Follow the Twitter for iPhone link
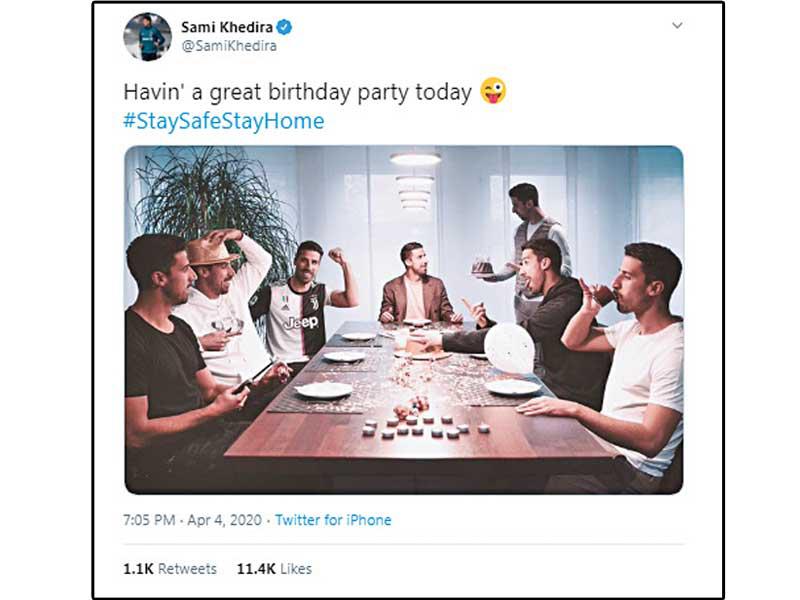The height and width of the screenshot is (600, 800). [333, 520]
